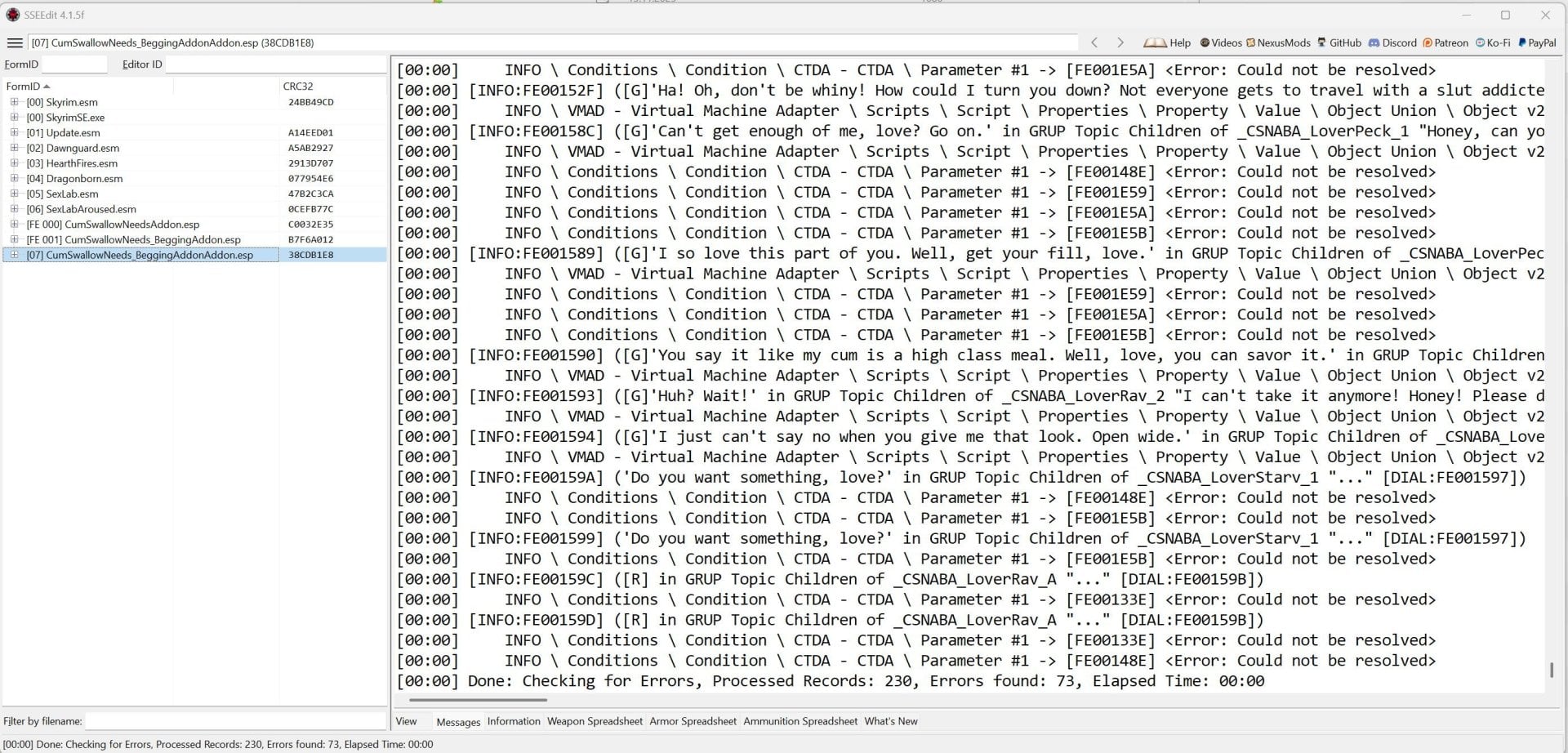Open the GitHub link

coord(1339,42)
